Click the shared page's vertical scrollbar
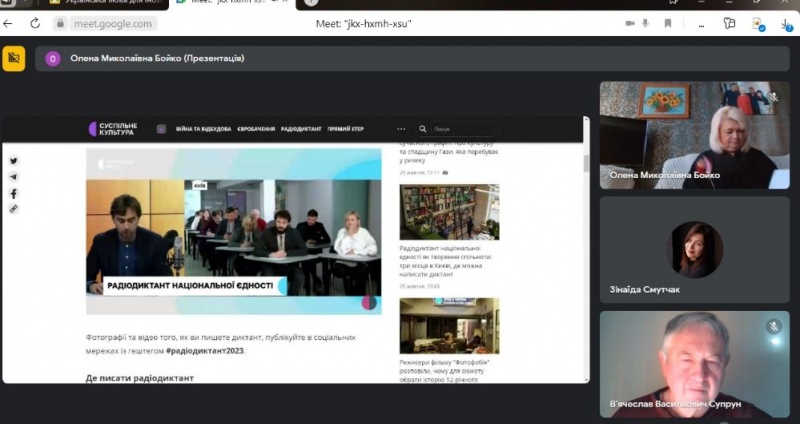This screenshot has height=424, width=800. coord(585,165)
